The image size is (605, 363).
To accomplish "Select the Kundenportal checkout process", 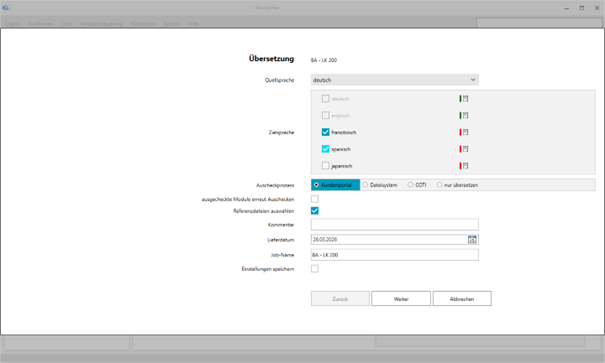I will [335, 185].
